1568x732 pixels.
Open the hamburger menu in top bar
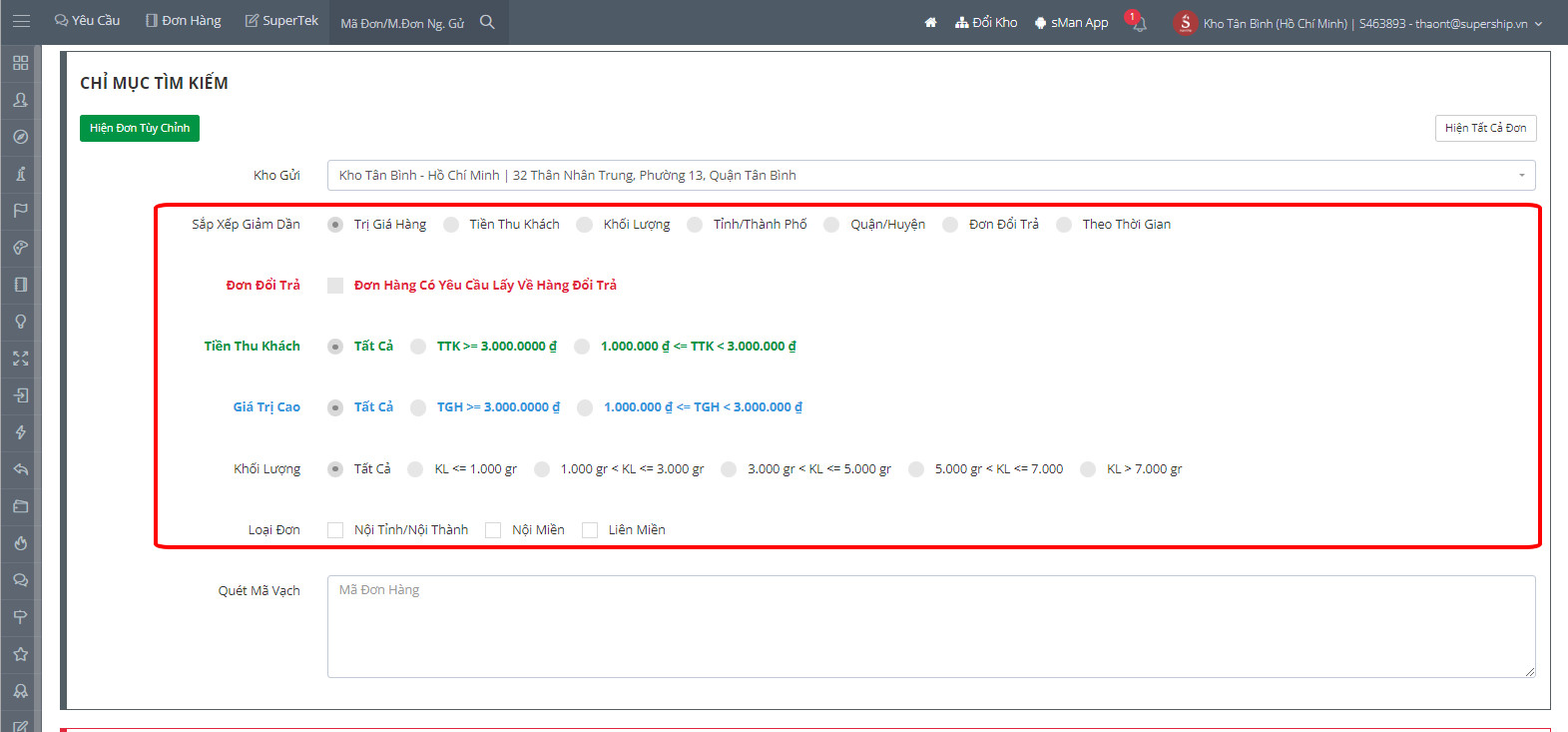pyautogui.click(x=21, y=21)
